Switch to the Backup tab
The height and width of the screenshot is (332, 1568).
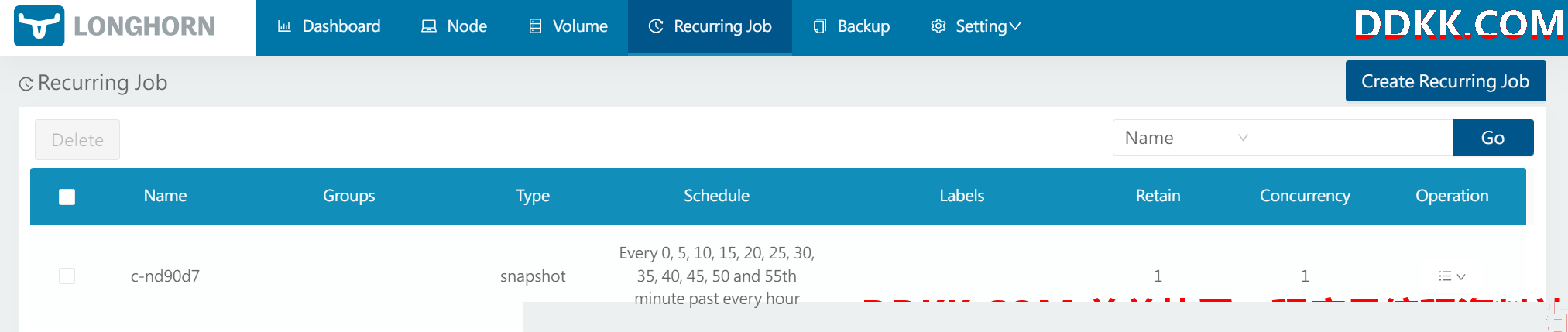tap(852, 26)
